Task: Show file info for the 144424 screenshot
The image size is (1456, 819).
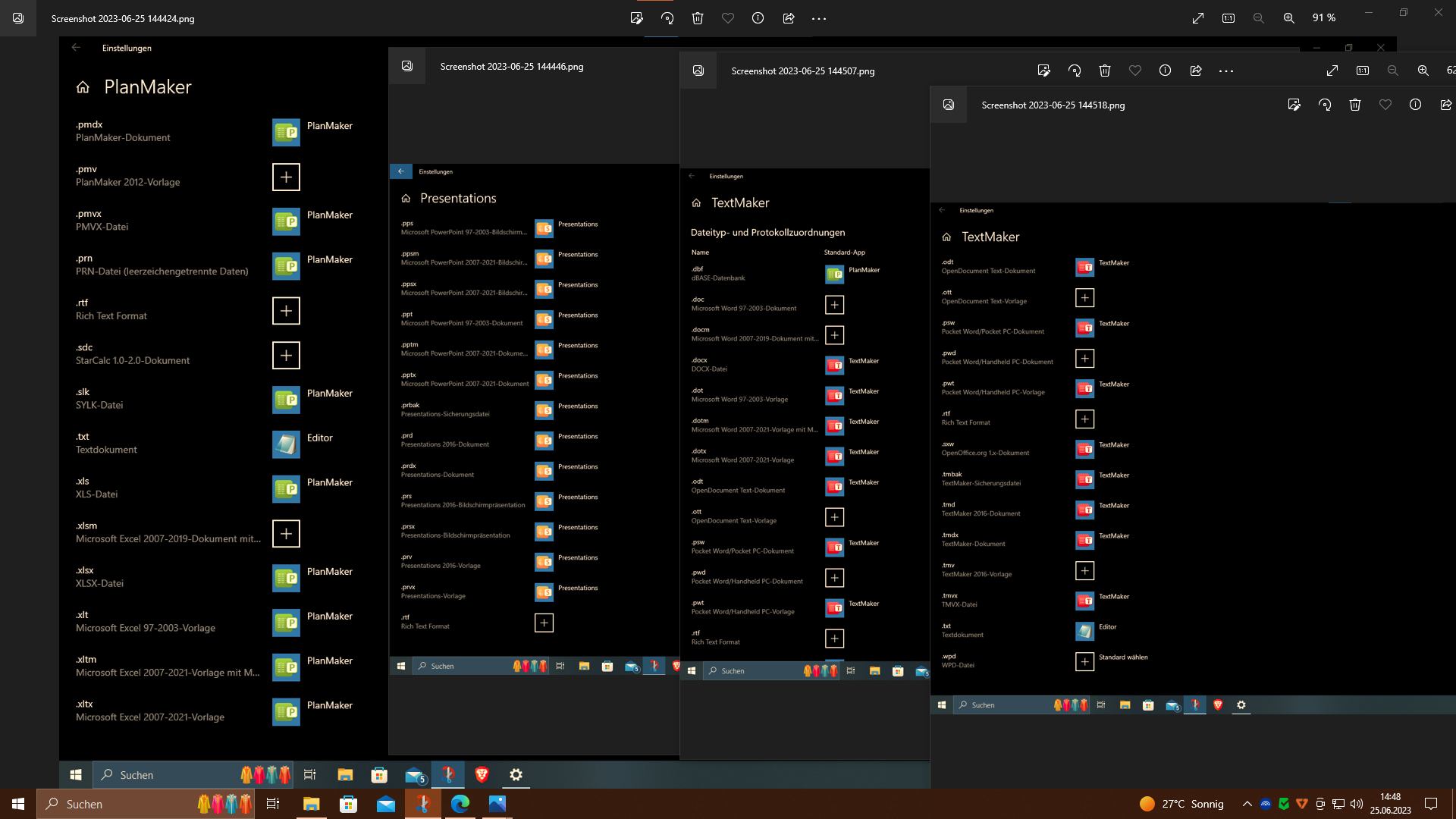Action: tap(758, 18)
